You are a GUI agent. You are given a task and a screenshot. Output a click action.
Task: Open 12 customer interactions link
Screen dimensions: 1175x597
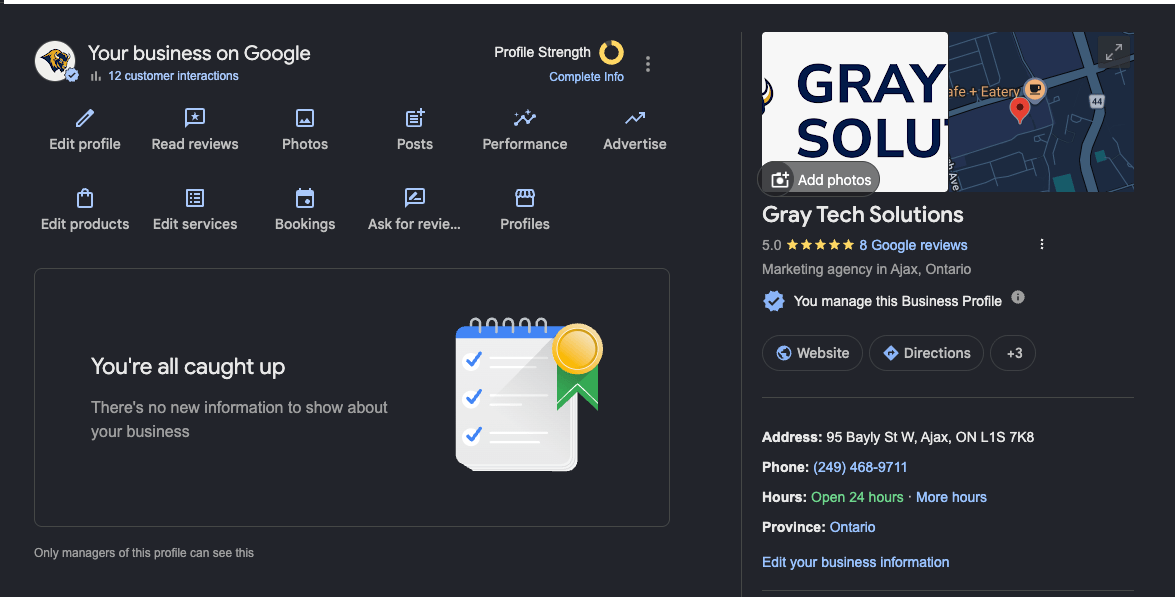pos(173,76)
